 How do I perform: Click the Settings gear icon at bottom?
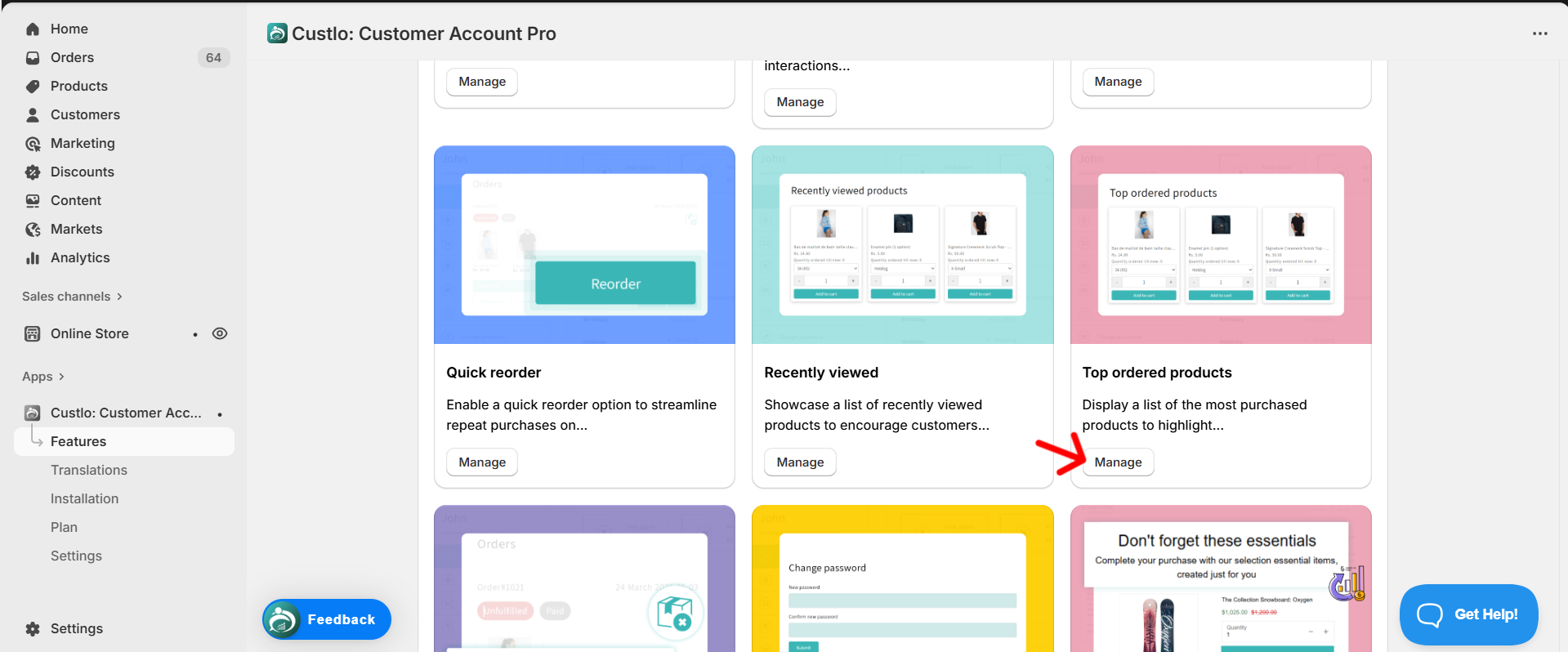(33, 629)
